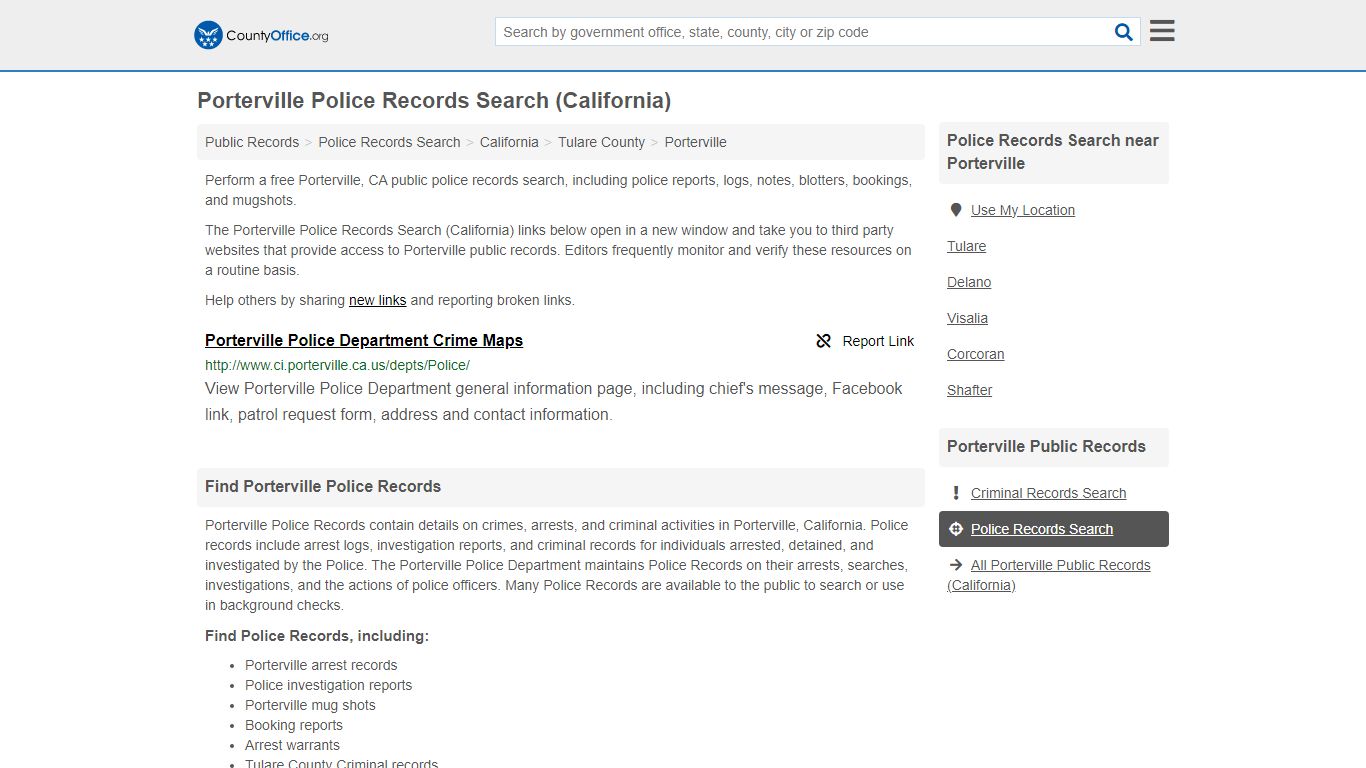Open Tulare nearby city link
Image resolution: width=1366 pixels, height=768 pixels.
click(966, 246)
